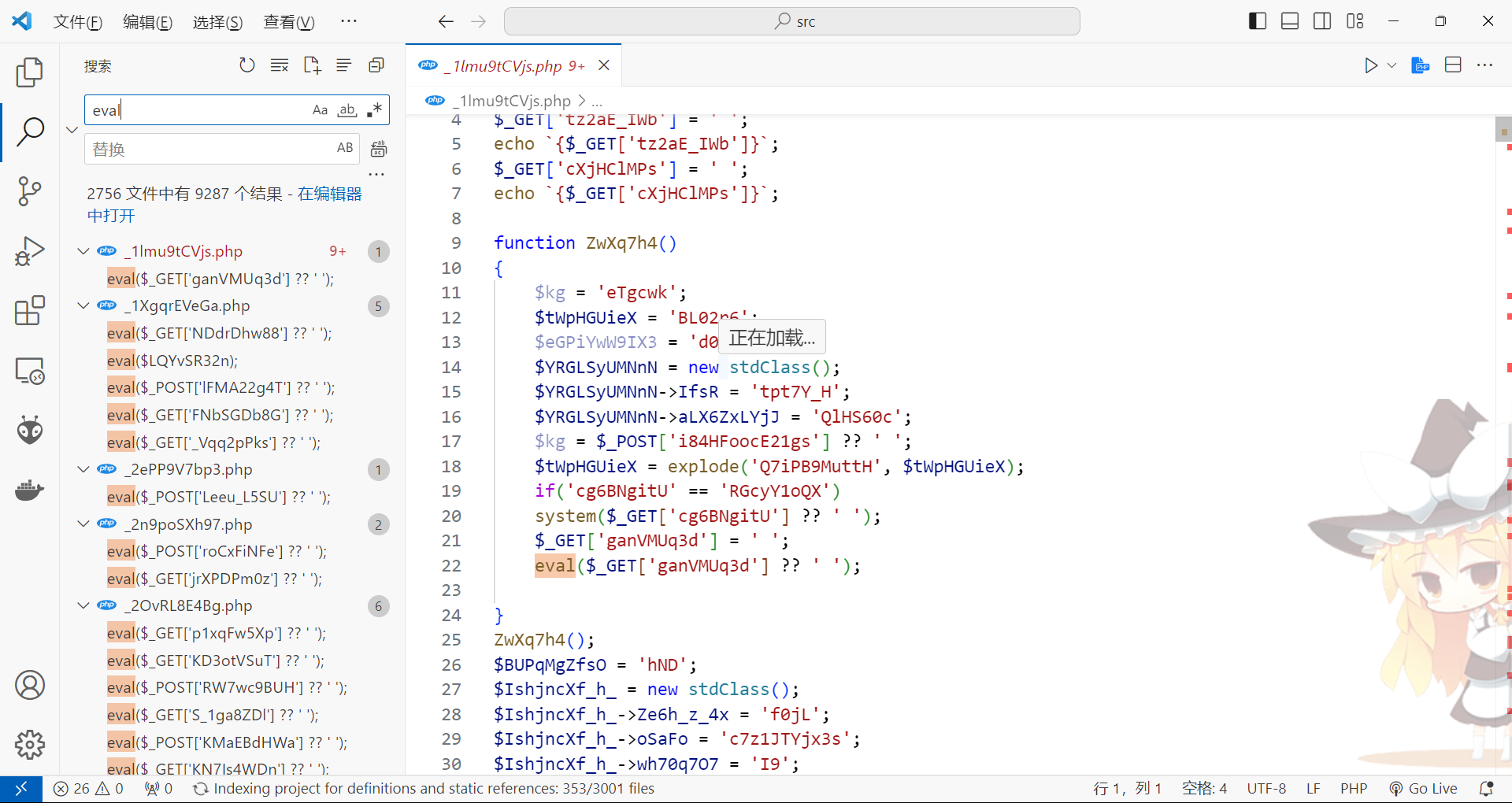Open remote window indicator in status bar
This screenshot has width=1512, height=803.
[x=21, y=788]
